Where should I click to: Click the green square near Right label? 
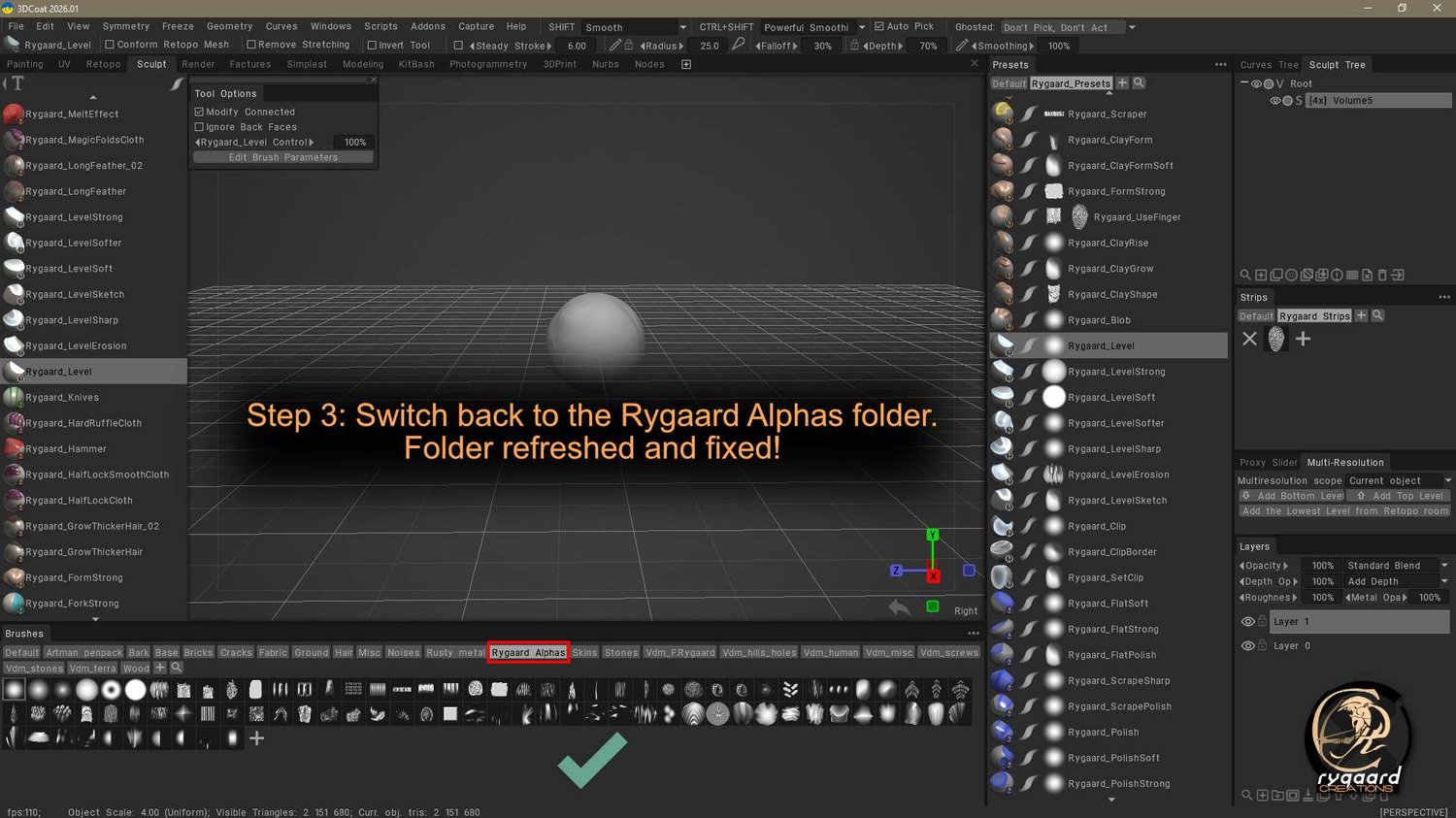pos(932,606)
